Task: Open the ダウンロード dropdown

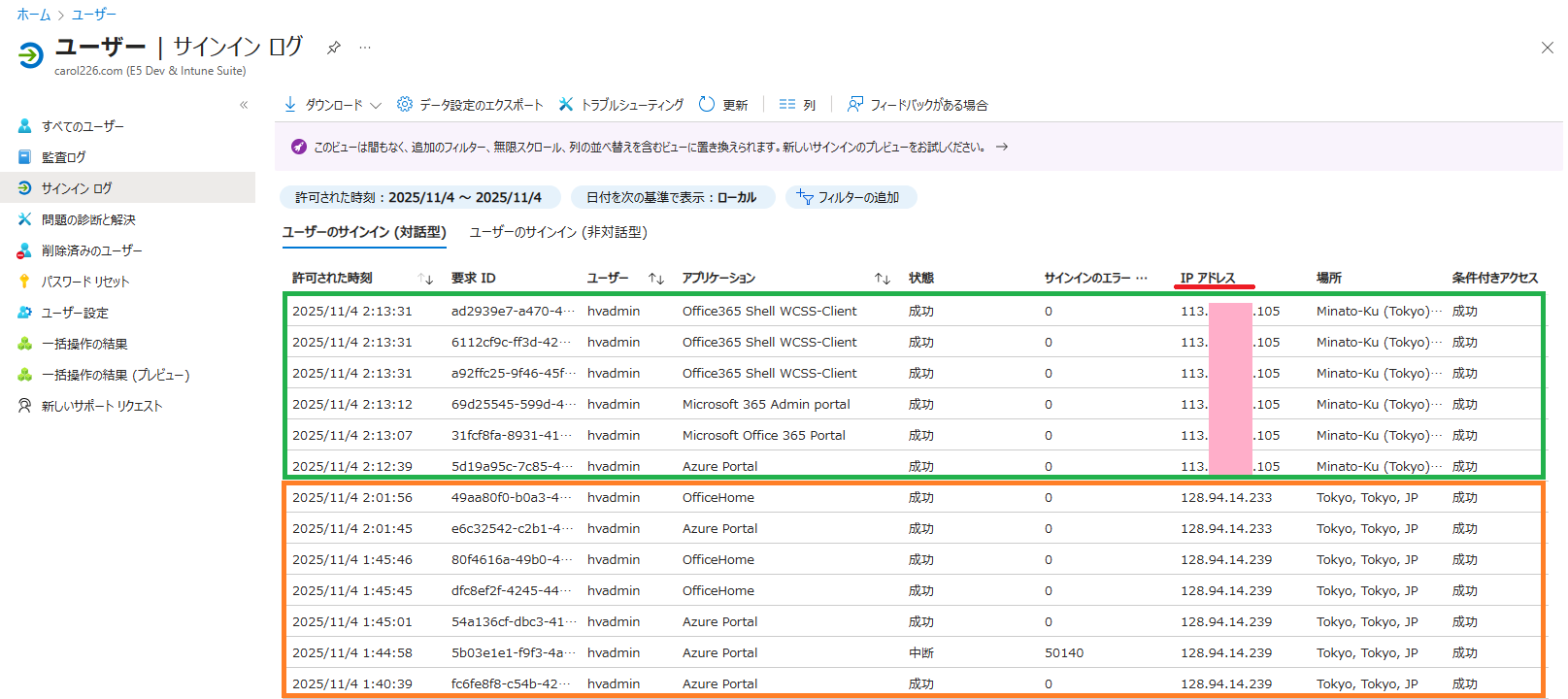Action: click(x=332, y=105)
